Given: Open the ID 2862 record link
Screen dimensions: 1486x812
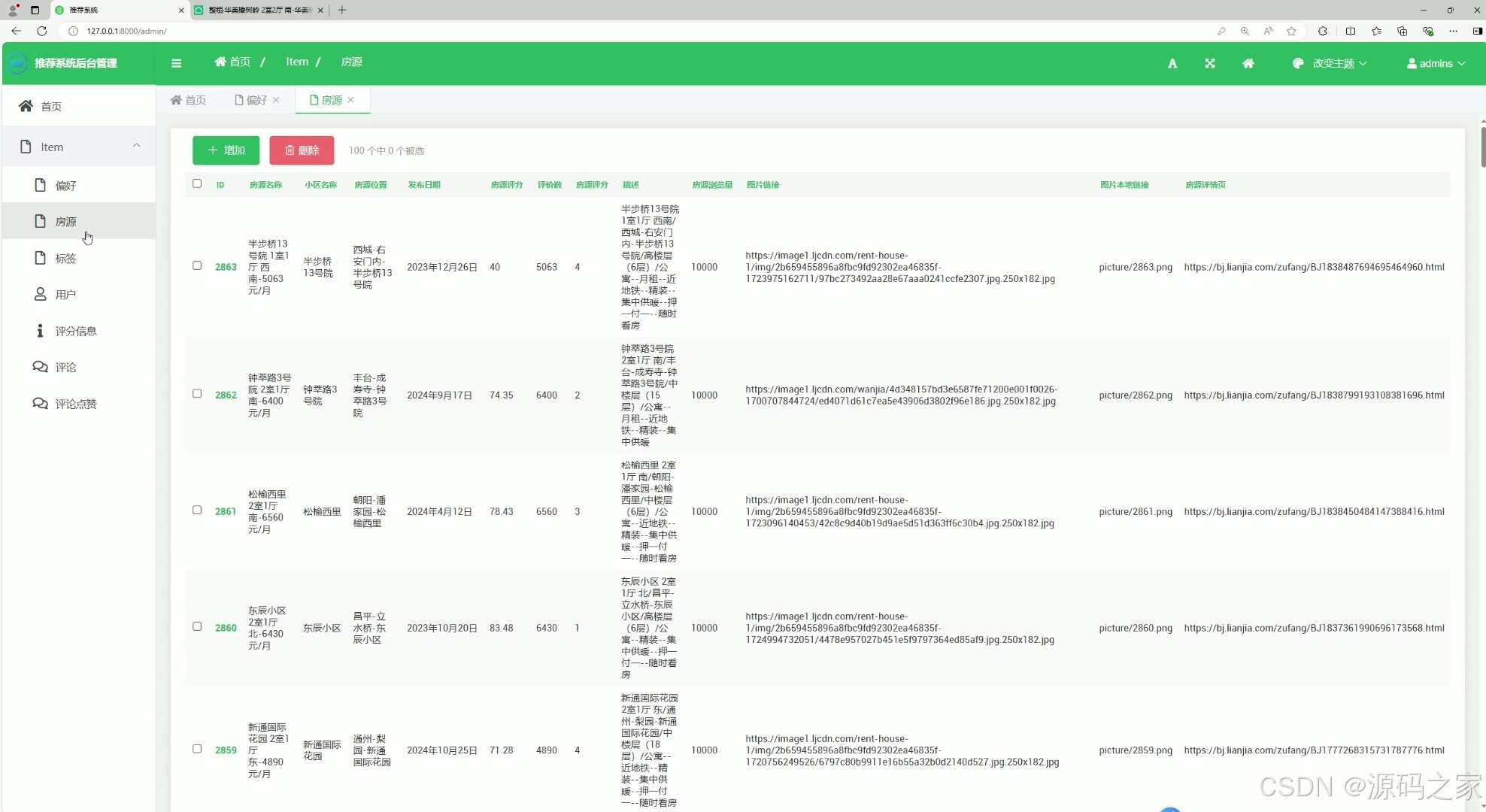Looking at the screenshot, I should pyautogui.click(x=226, y=395).
